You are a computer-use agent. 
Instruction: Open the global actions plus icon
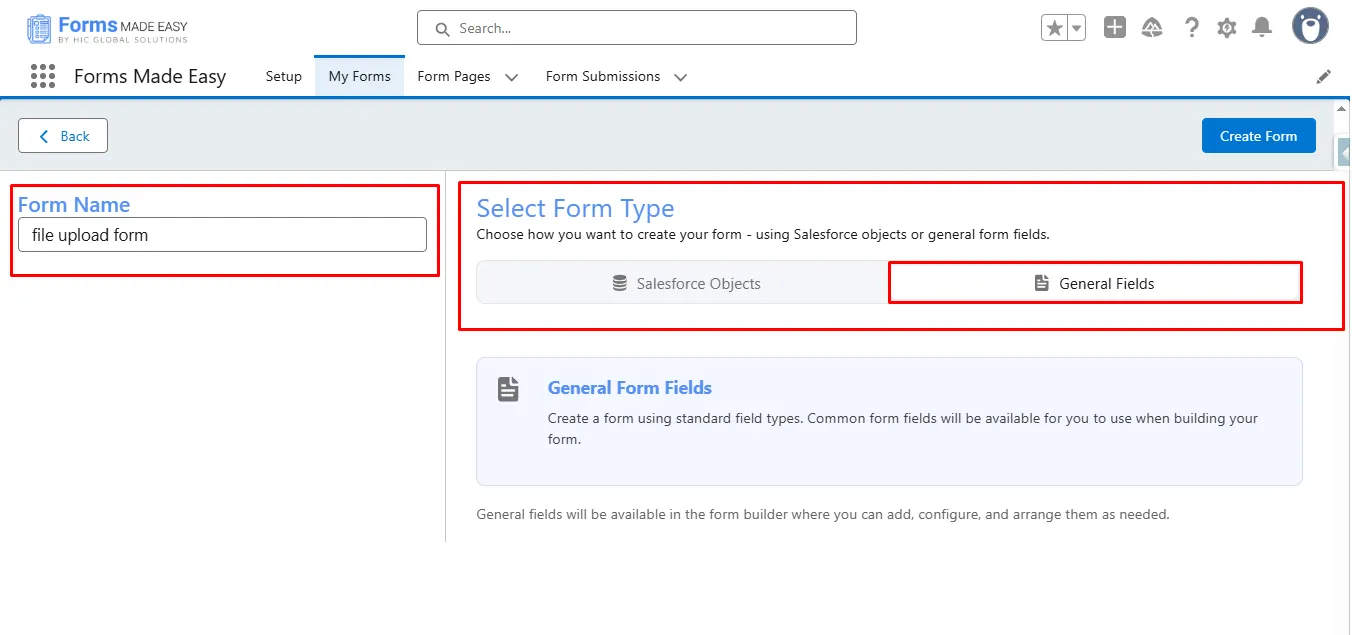click(x=1114, y=28)
